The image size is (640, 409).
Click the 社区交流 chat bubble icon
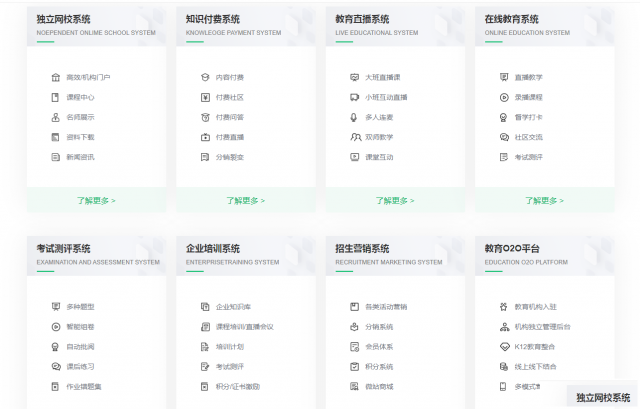(504, 137)
